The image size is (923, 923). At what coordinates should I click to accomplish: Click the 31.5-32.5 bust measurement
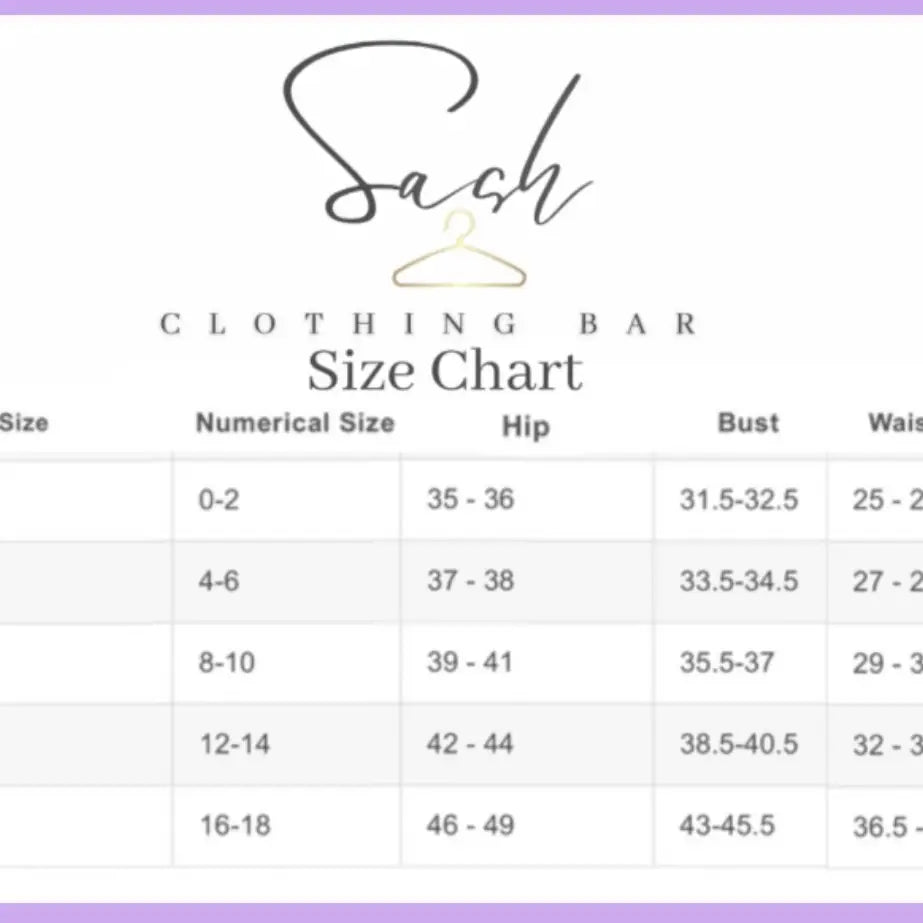[739, 500]
